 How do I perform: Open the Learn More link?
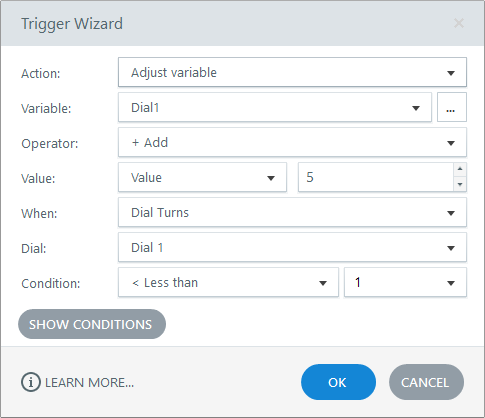tap(89, 382)
